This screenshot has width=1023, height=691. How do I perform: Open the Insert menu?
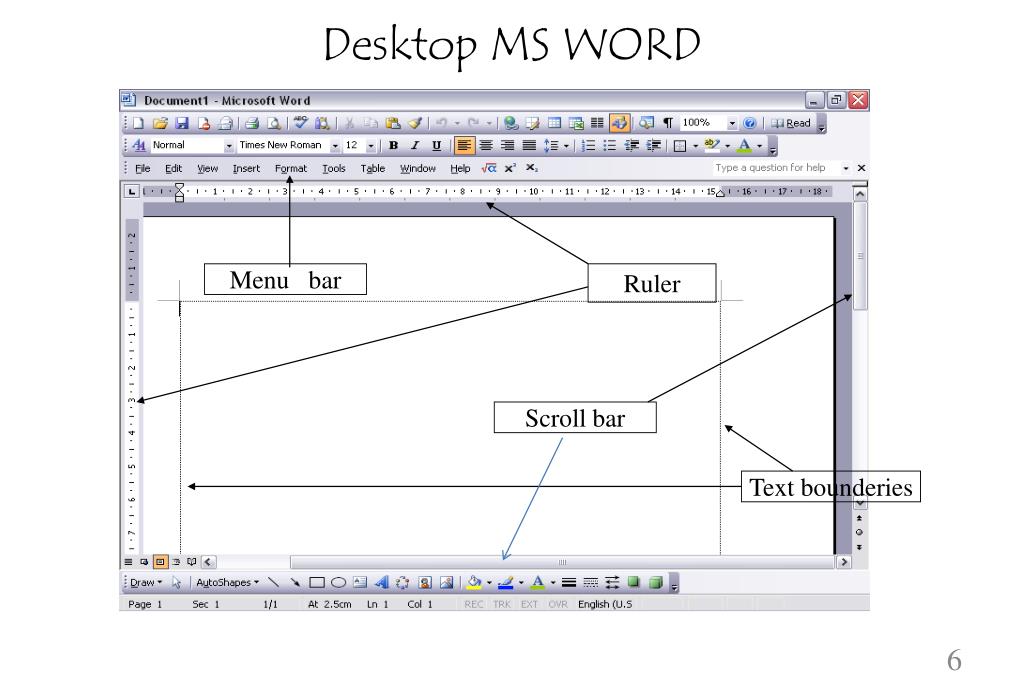point(246,168)
